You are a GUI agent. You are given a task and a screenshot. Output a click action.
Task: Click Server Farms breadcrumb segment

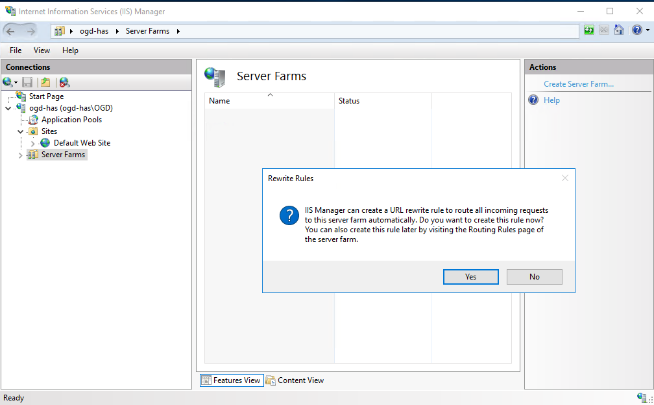(x=147, y=31)
